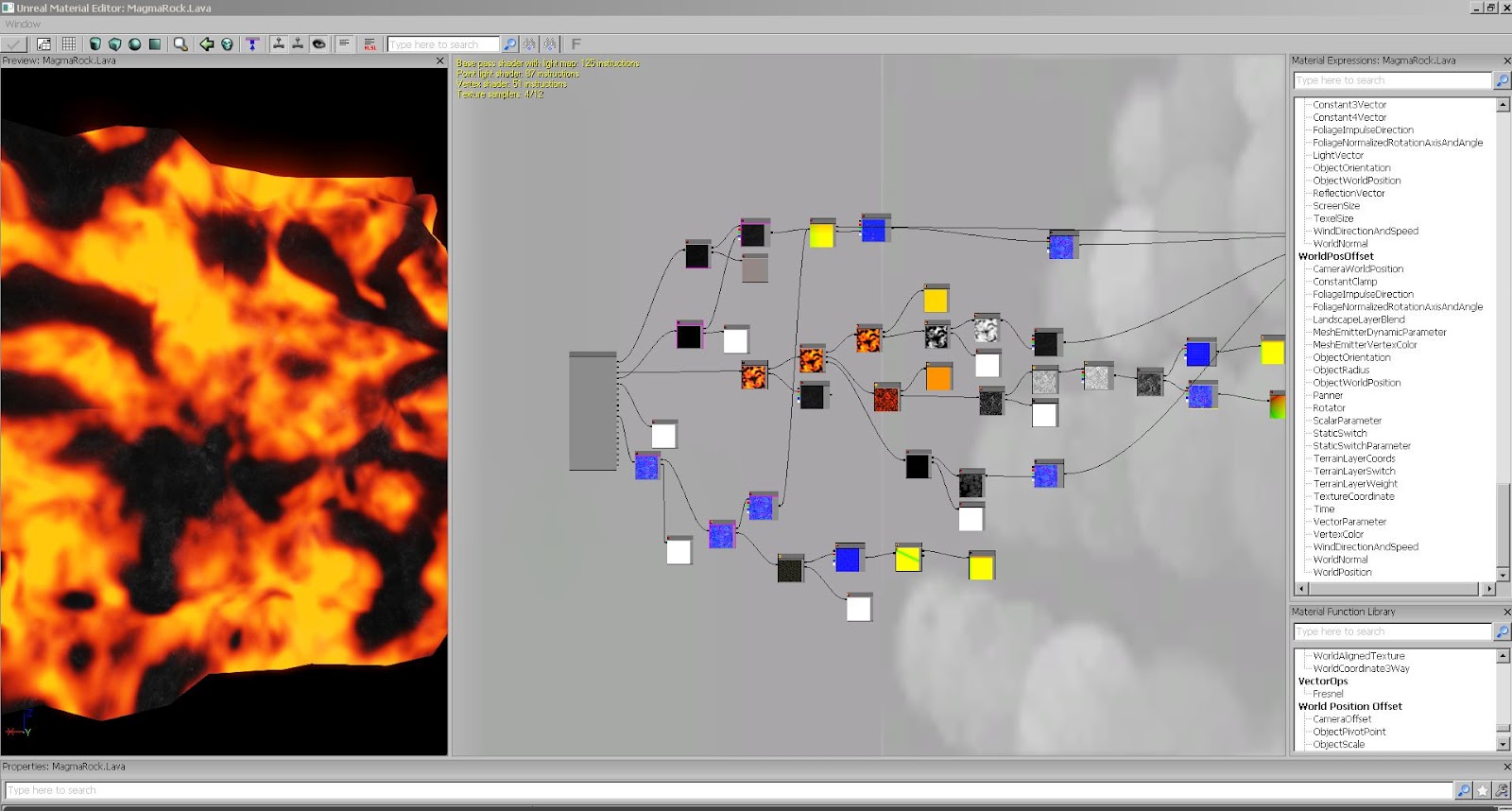
Task: Click the clean unused expressions icon
Action: [252, 44]
